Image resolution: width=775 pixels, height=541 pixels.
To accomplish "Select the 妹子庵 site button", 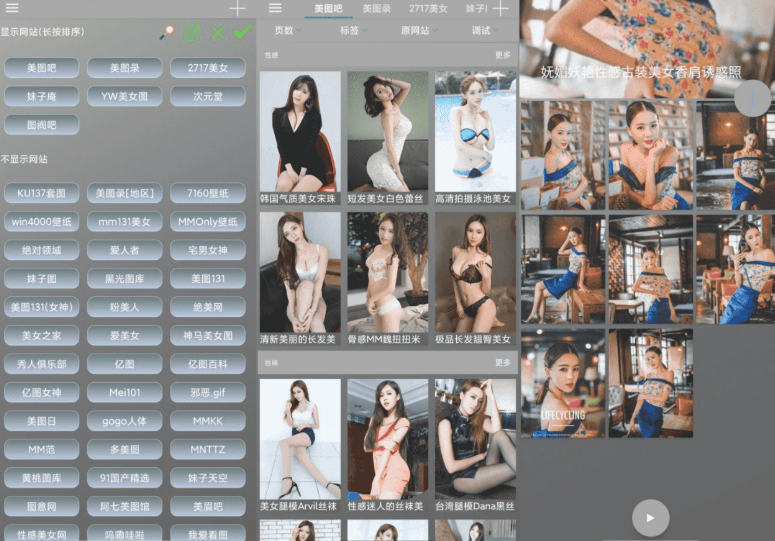I will [42, 96].
